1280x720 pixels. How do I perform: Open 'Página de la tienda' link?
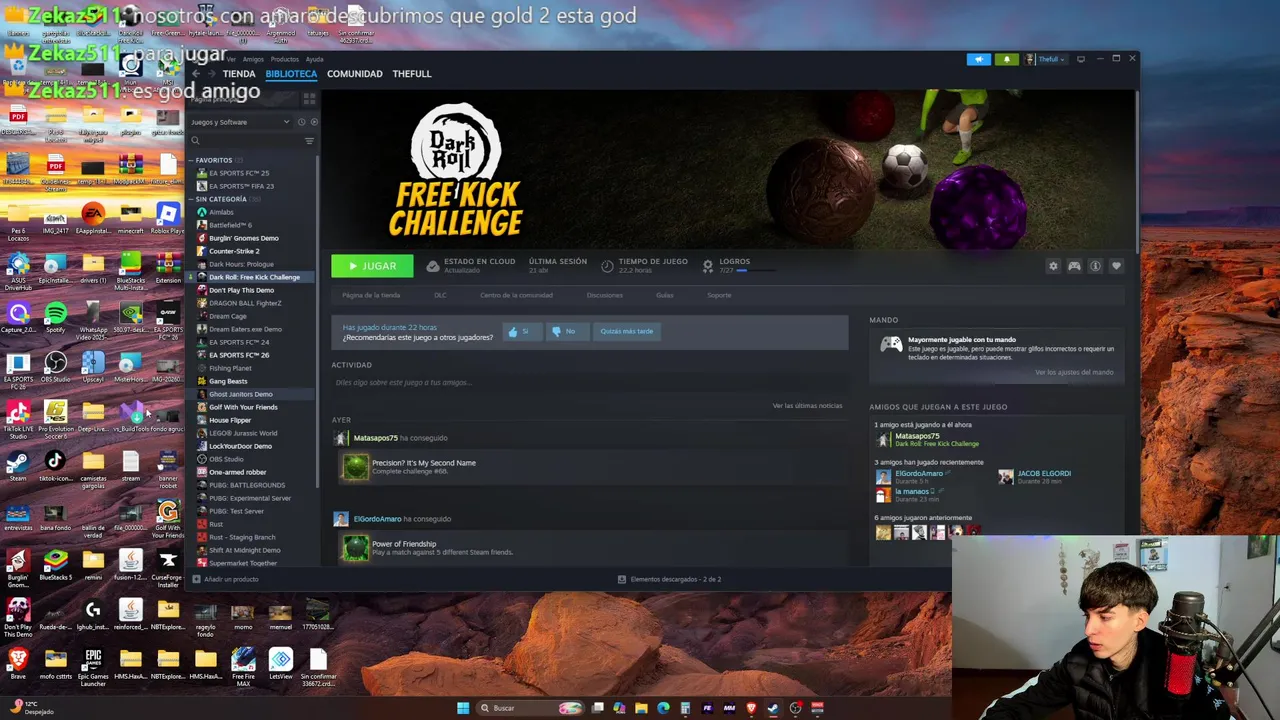pyautogui.click(x=371, y=295)
